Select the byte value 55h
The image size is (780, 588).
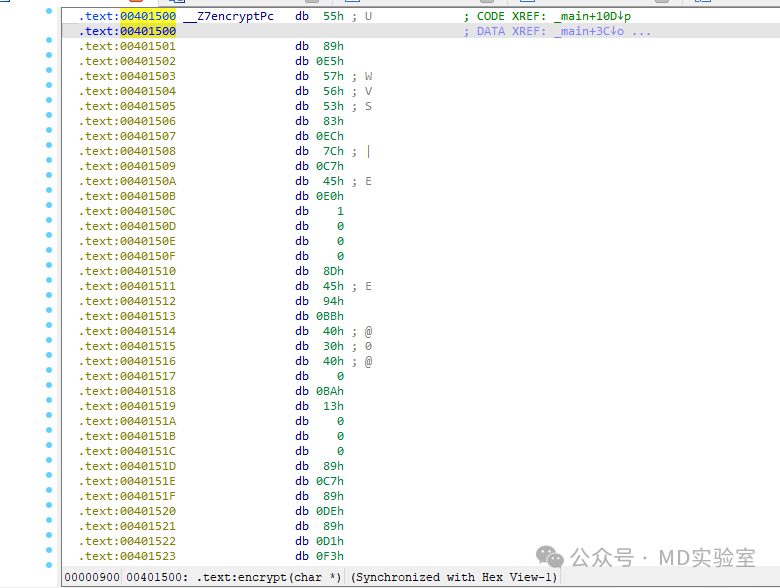(x=333, y=16)
